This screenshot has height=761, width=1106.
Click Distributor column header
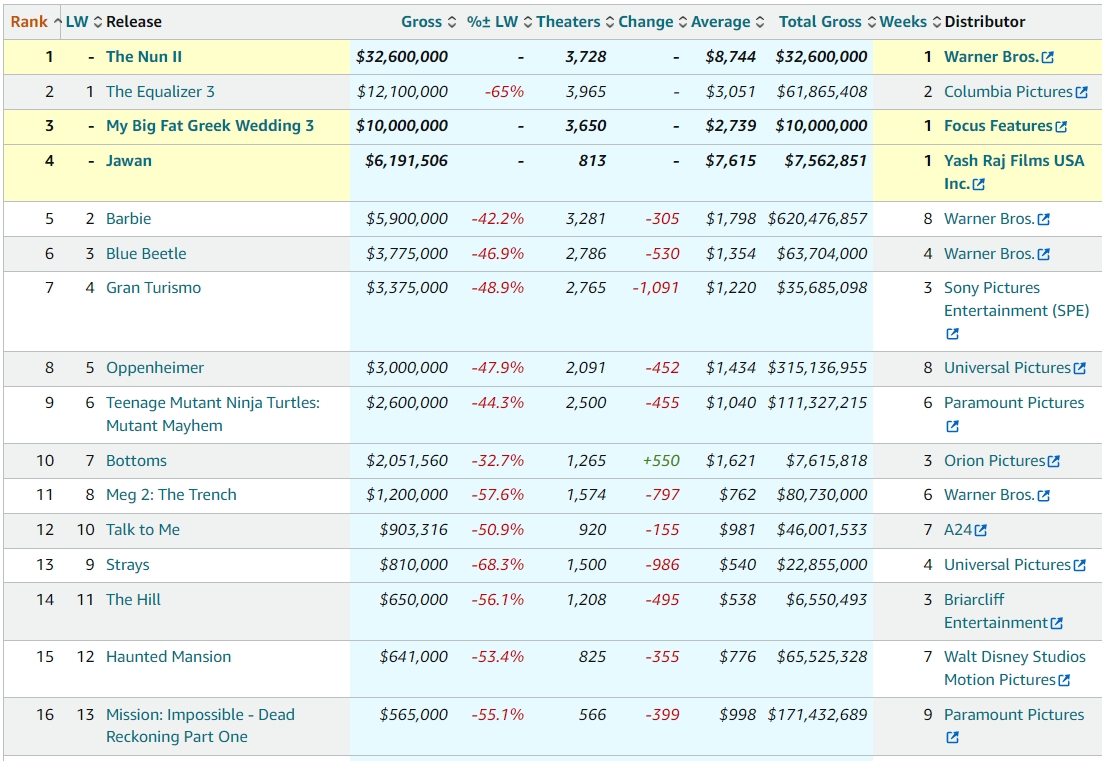(x=985, y=22)
